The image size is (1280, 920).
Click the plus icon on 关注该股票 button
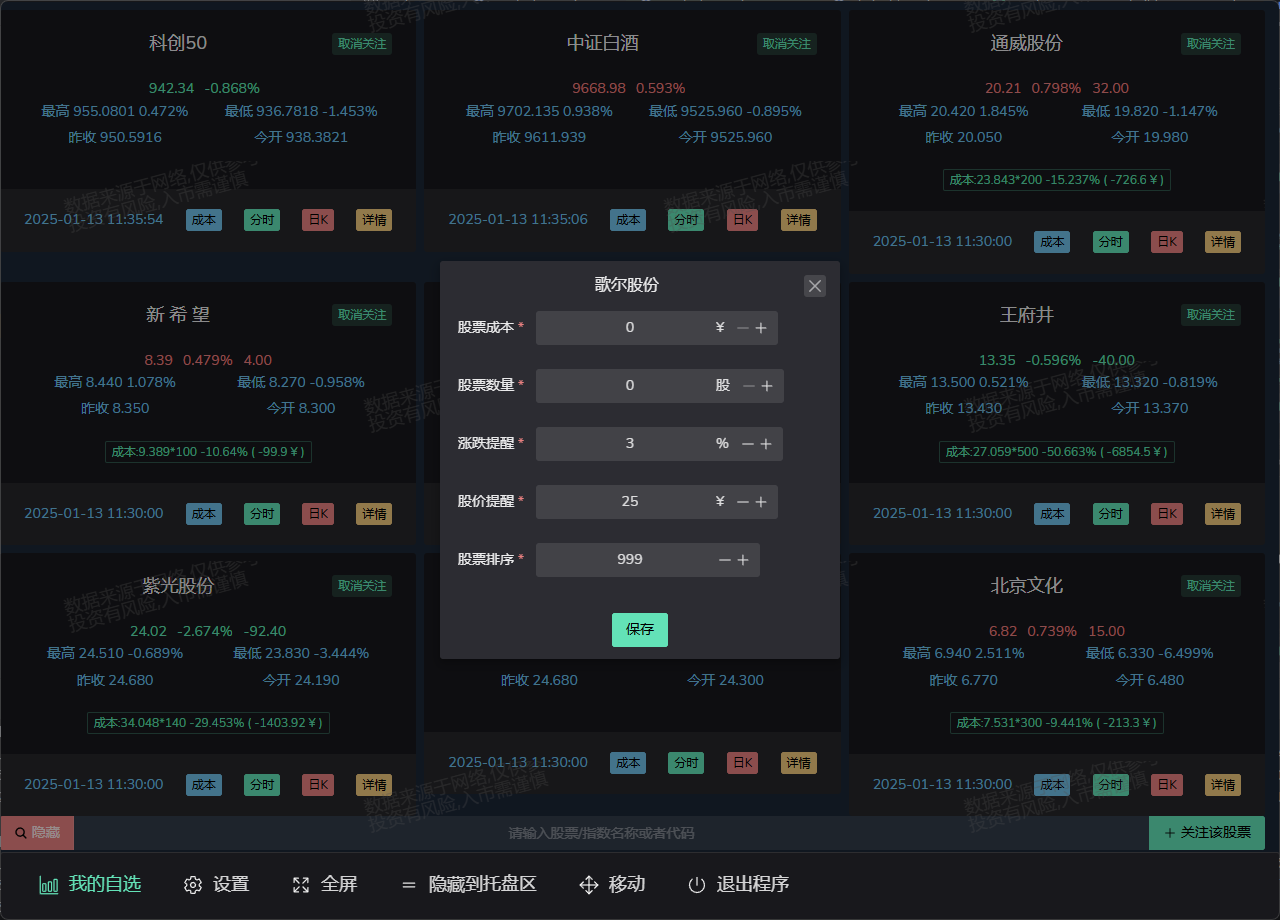(x=1172, y=833)
